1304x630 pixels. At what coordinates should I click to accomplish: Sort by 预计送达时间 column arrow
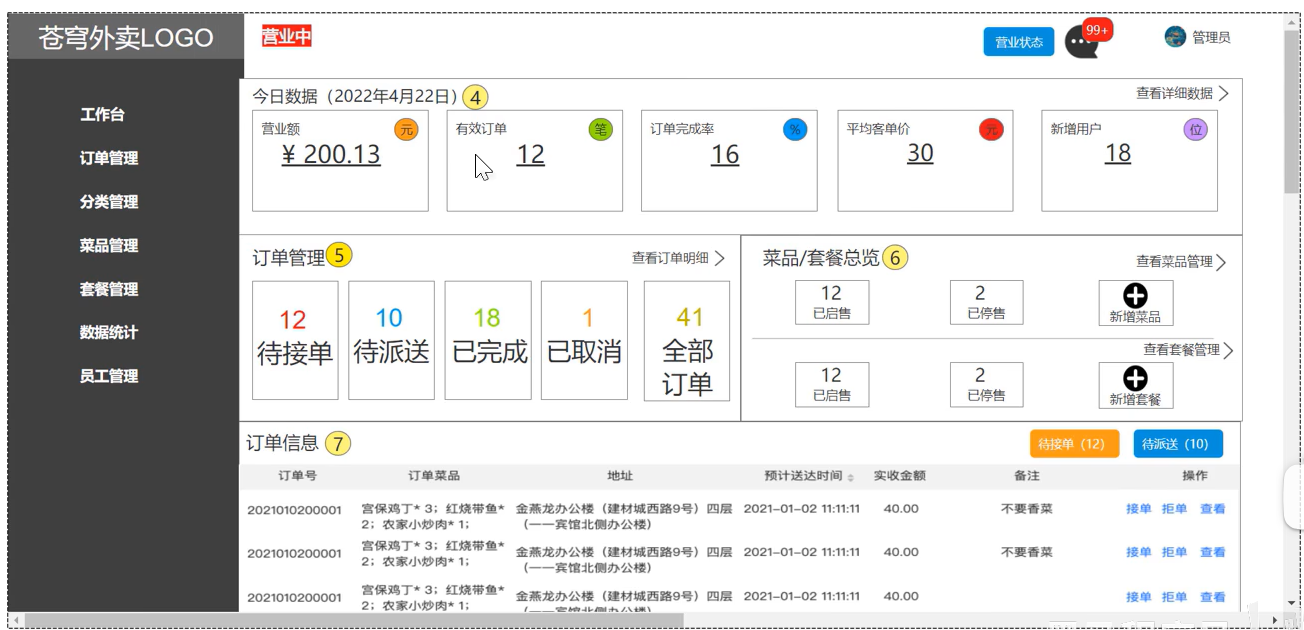(851, 478)
